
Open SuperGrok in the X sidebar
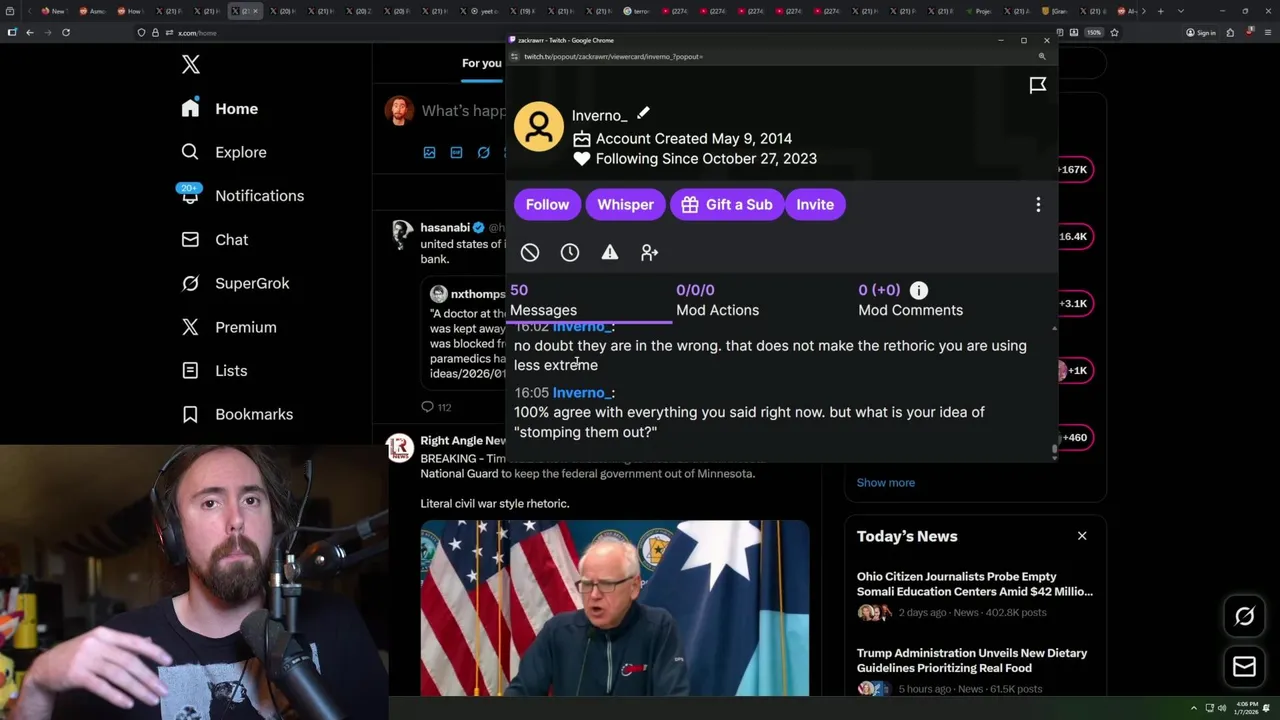236,283
